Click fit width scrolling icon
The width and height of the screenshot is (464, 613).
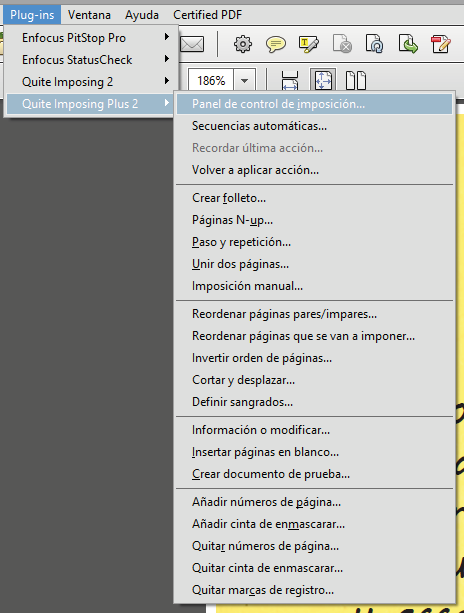(290, 80)
